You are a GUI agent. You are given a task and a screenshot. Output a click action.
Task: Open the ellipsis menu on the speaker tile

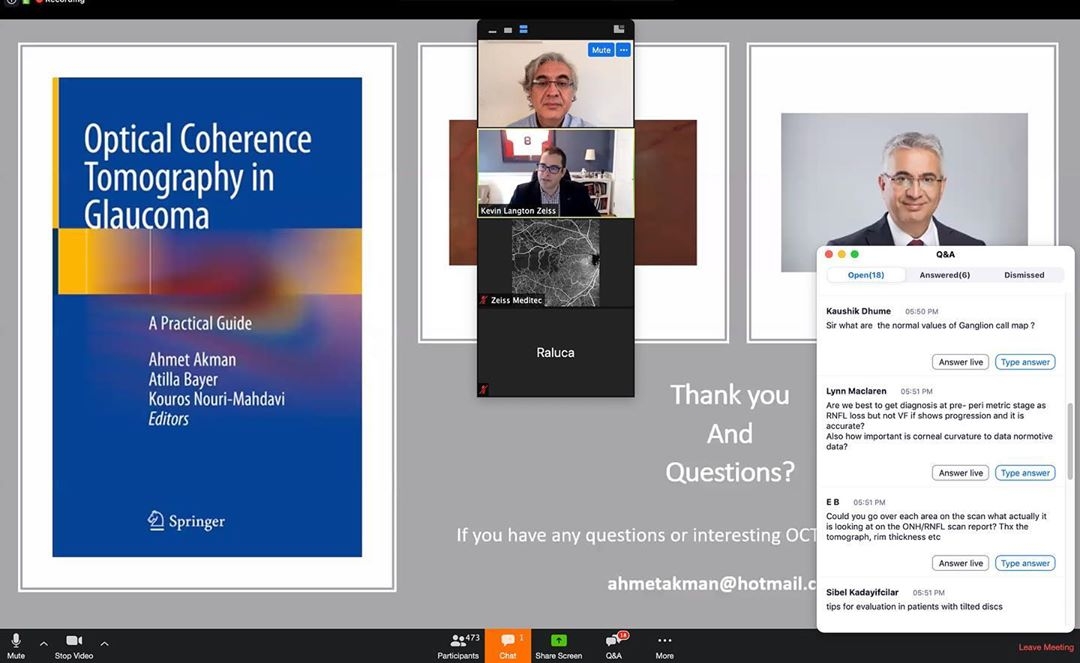pyautogui.click(x=623, y=50)
